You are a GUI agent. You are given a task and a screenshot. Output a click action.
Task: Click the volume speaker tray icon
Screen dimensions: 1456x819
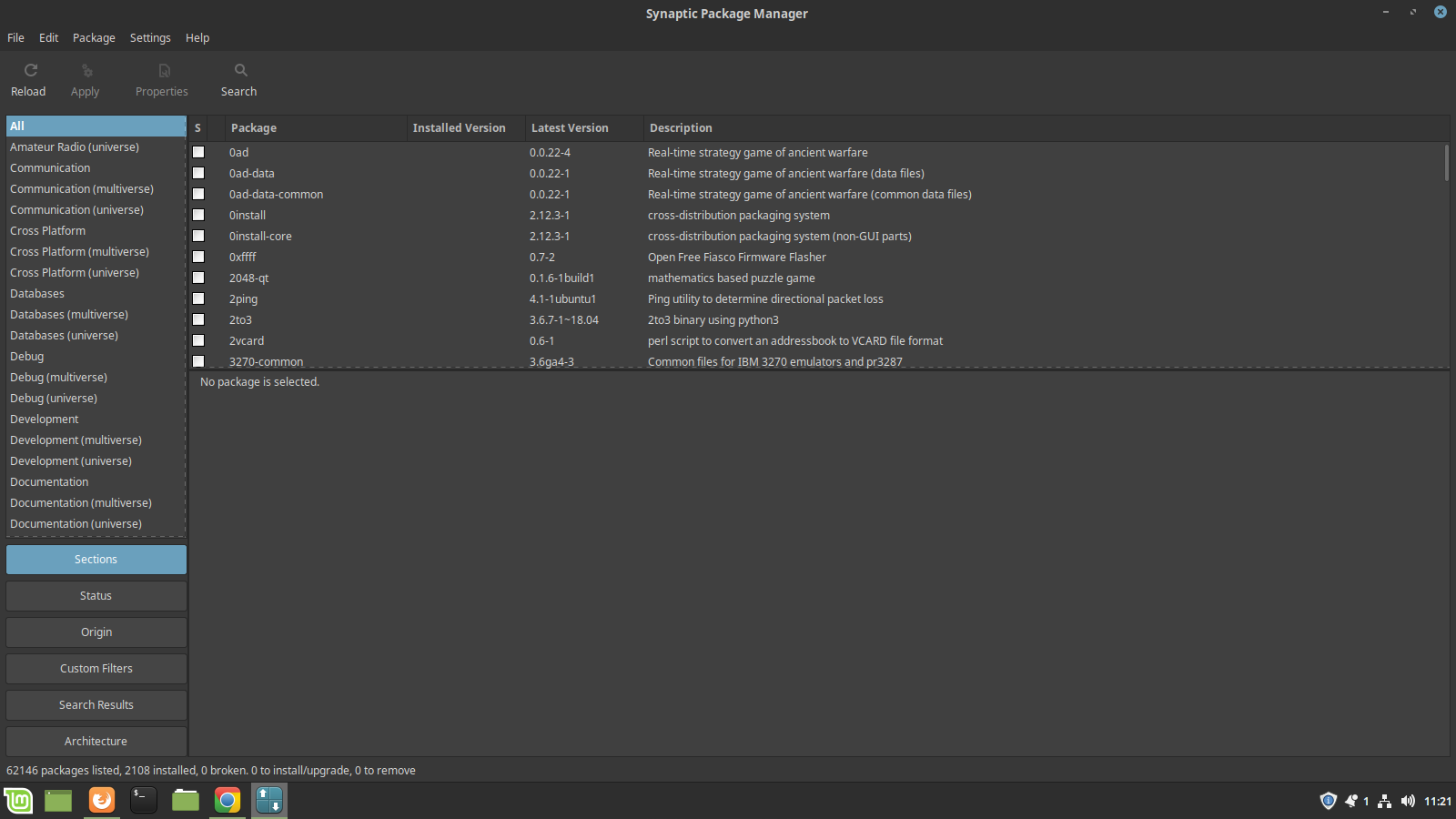1408,801
